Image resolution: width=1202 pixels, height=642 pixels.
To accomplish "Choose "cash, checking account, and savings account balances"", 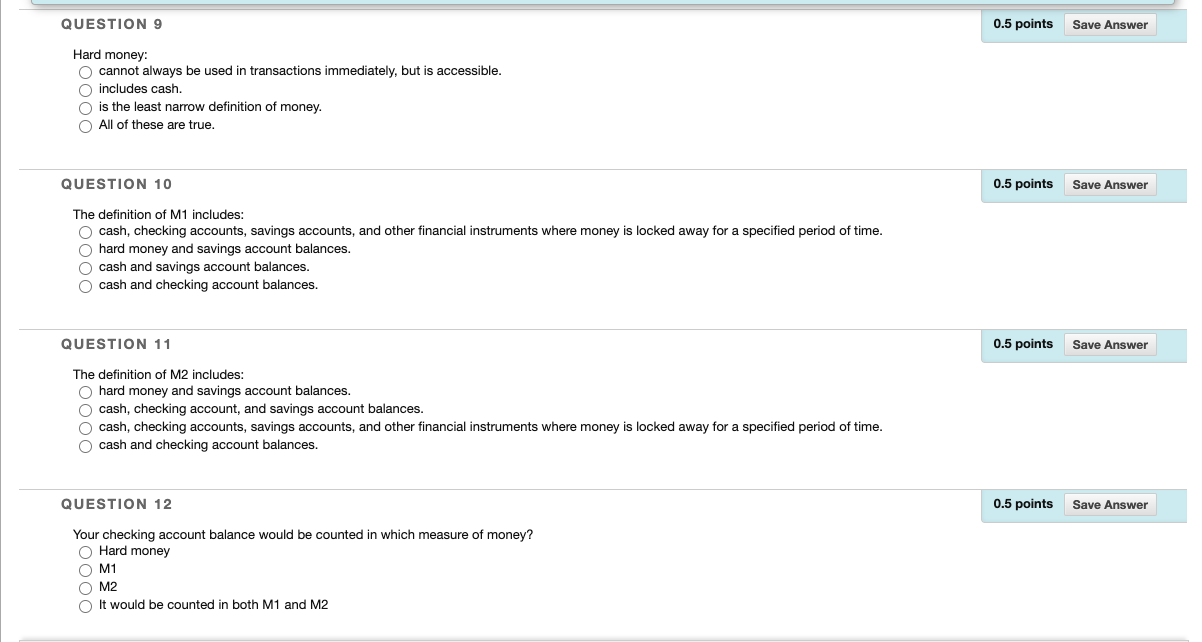I will [x=85, y=410].
